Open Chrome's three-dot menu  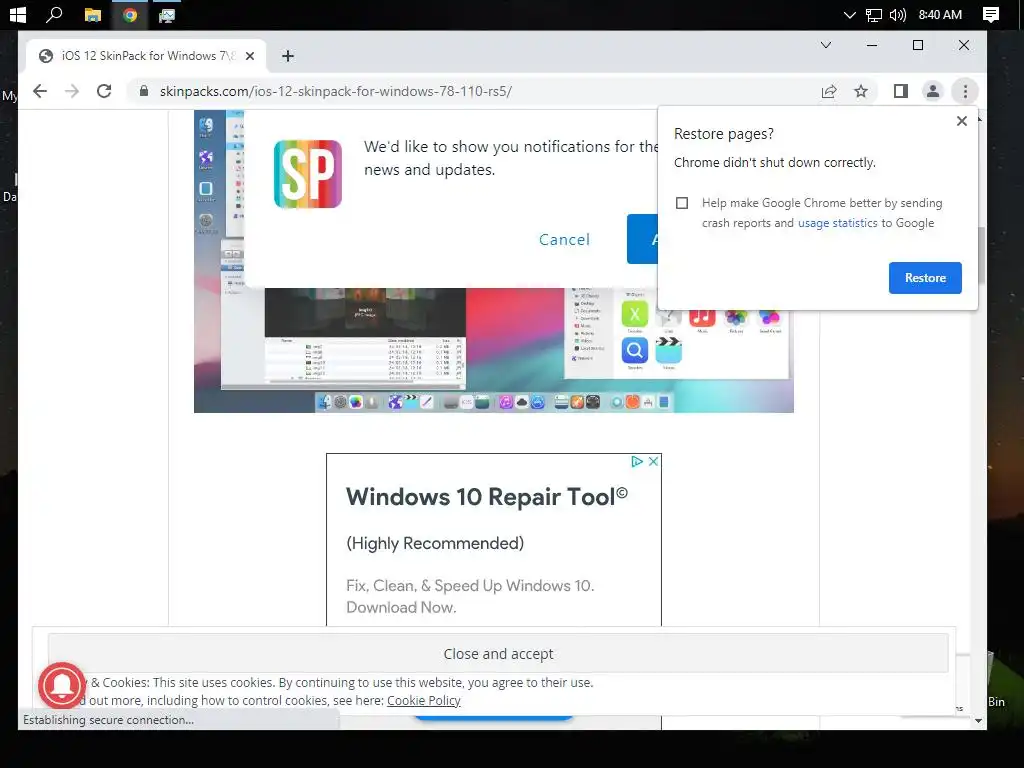[965, 91]
